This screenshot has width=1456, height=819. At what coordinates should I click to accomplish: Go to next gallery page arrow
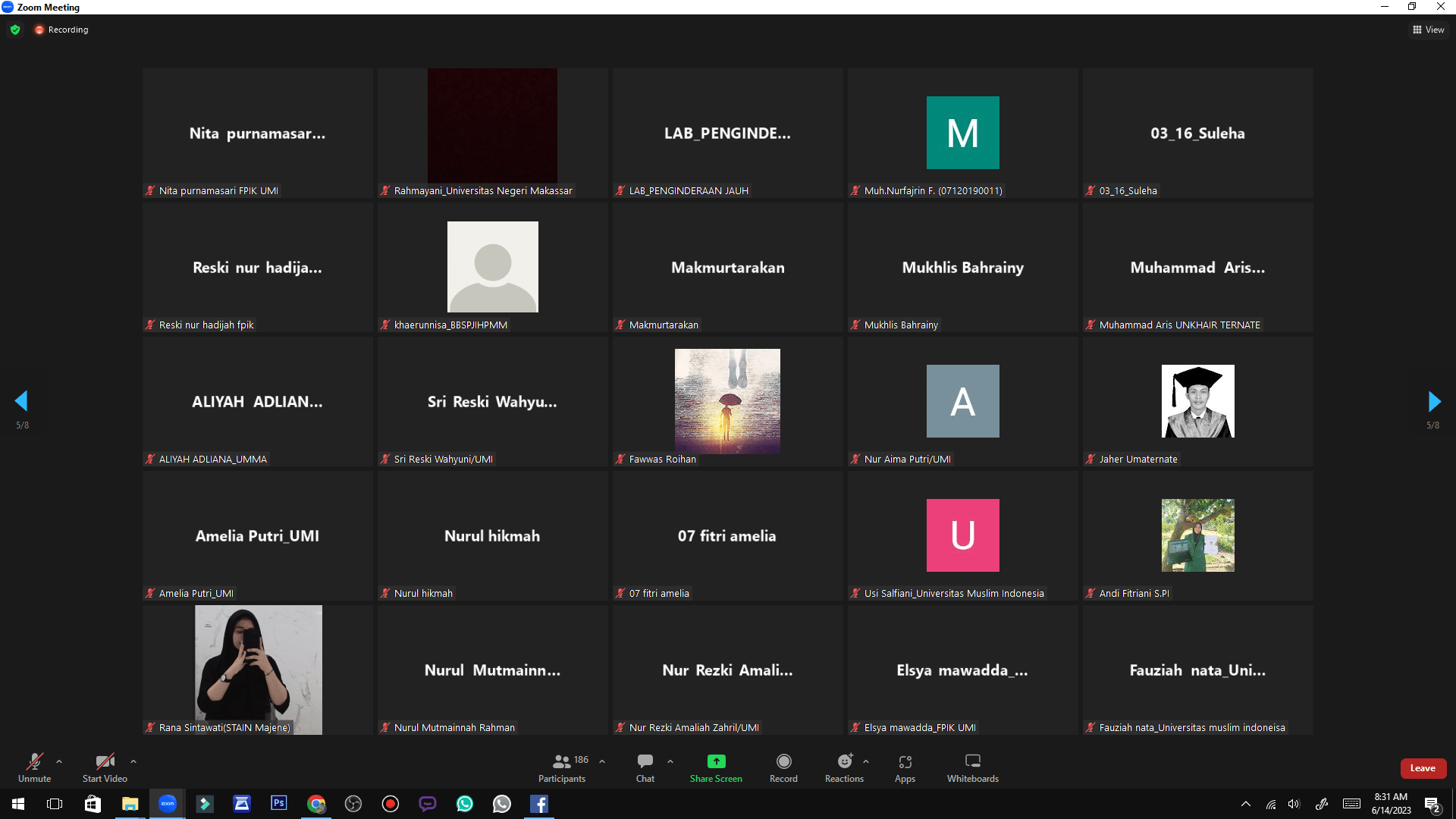point(1433,401)
